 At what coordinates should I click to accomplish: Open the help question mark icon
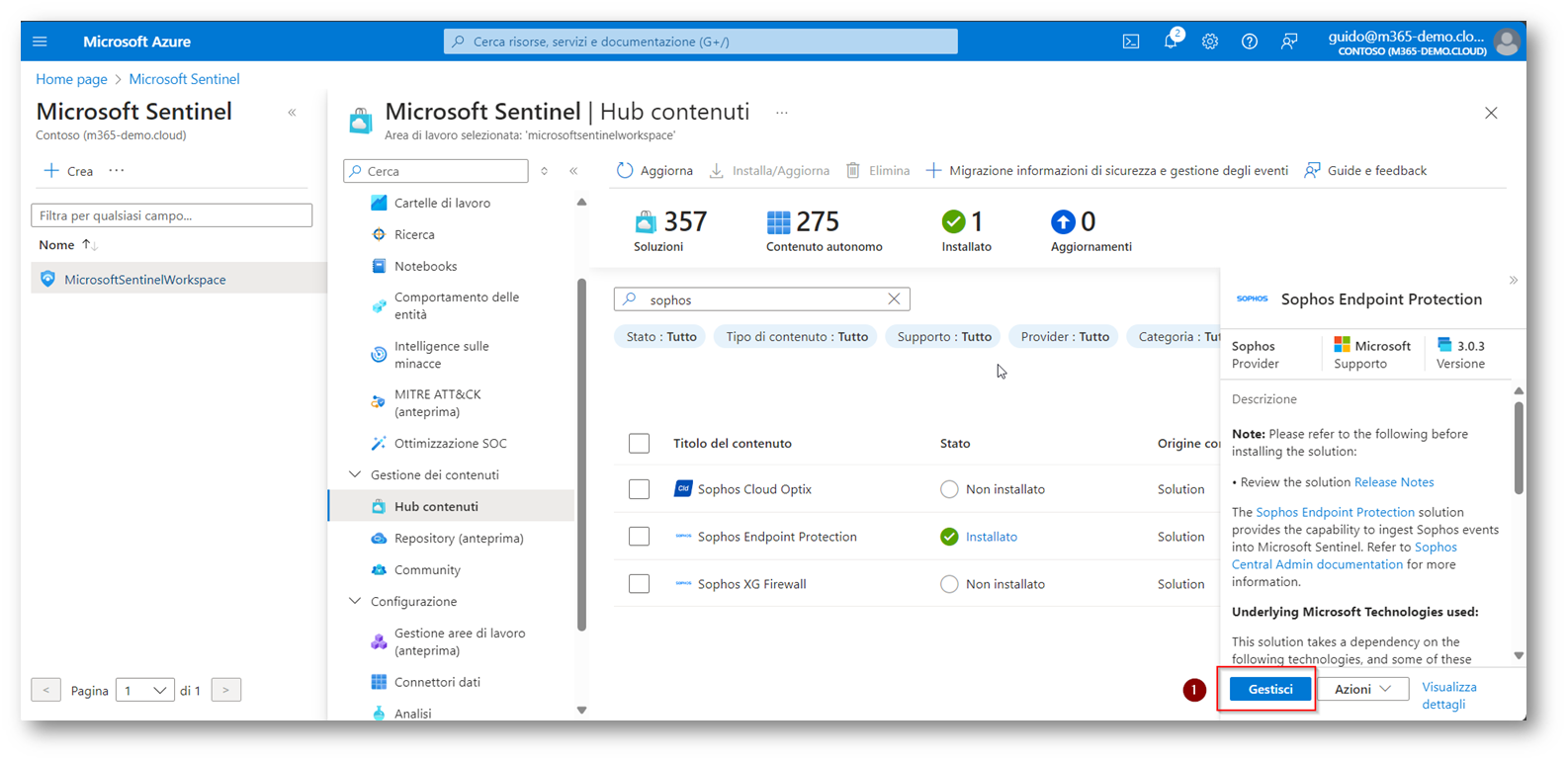[x=1250, y=42]
